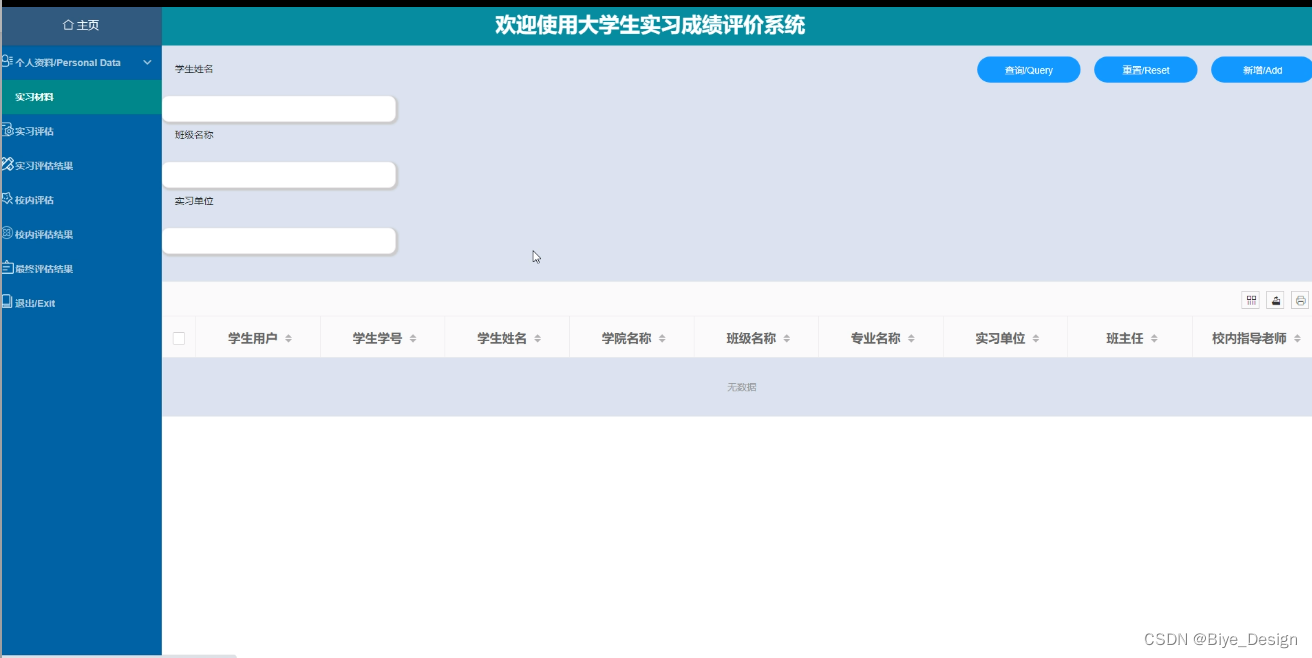The width and height of the screenshot is (1312, 658).
Task: Collapse the 个人资料/Personal Data chevron
Action: 148,62
